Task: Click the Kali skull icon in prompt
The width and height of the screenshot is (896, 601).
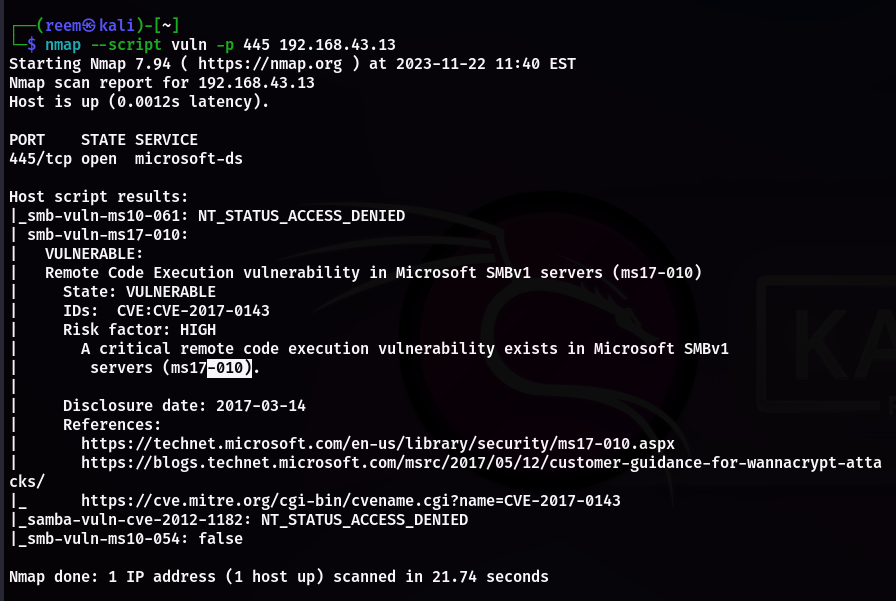Action: click(89, 26)
